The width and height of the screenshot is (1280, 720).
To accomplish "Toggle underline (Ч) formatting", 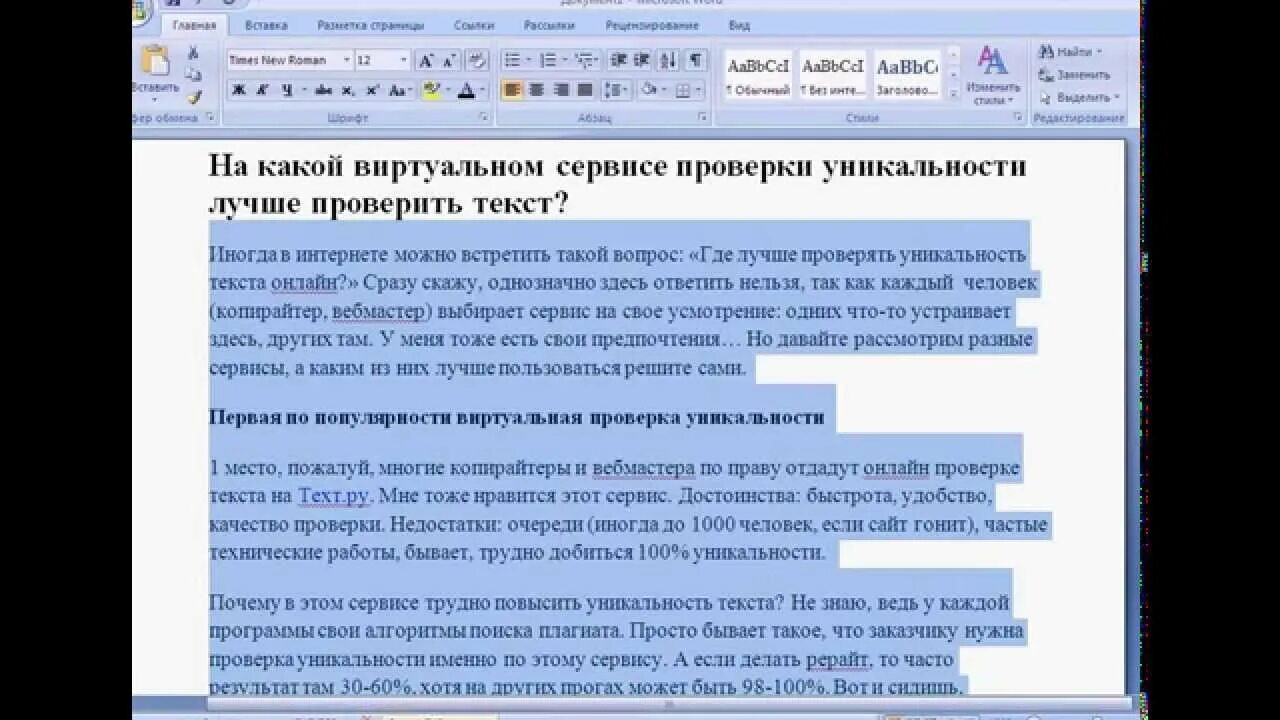I will tap(287, 90).
